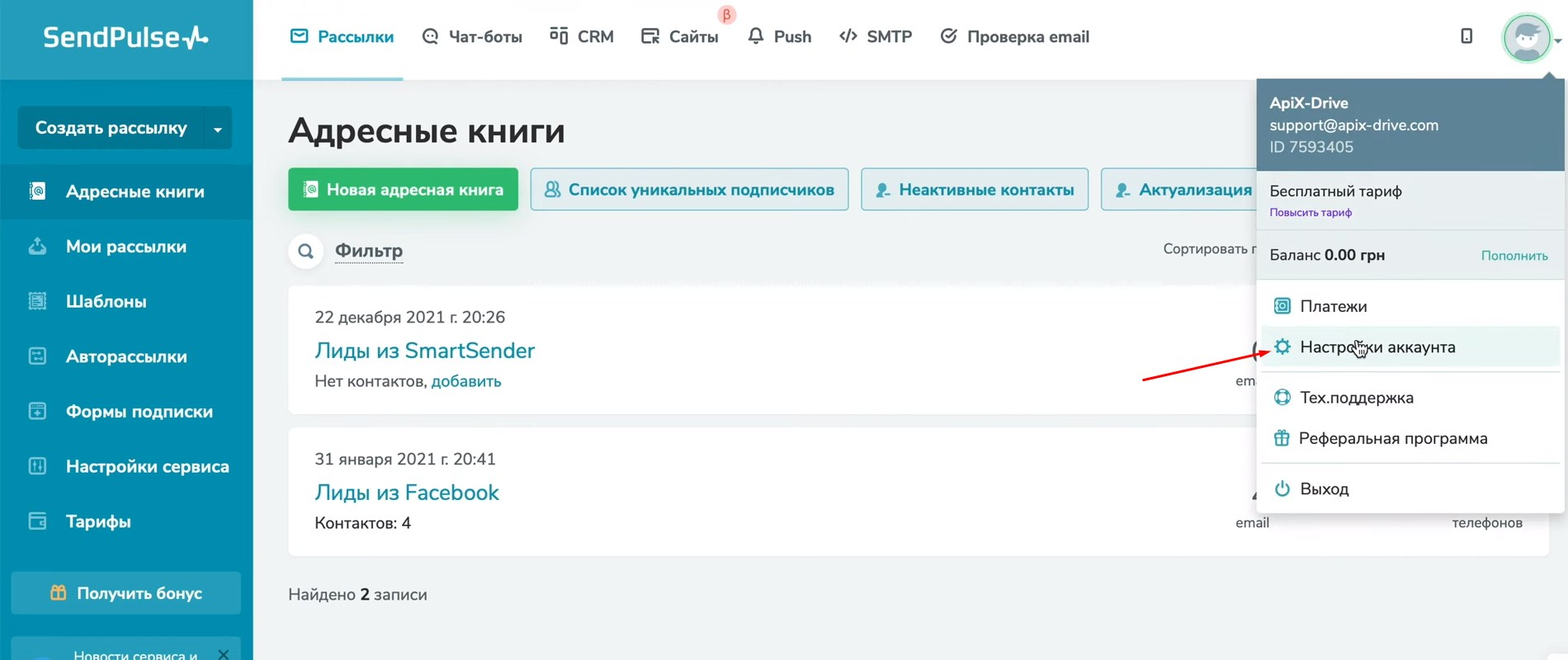Click the SendPulse logo
This screenshot has width=1568, height=660.
125,37
